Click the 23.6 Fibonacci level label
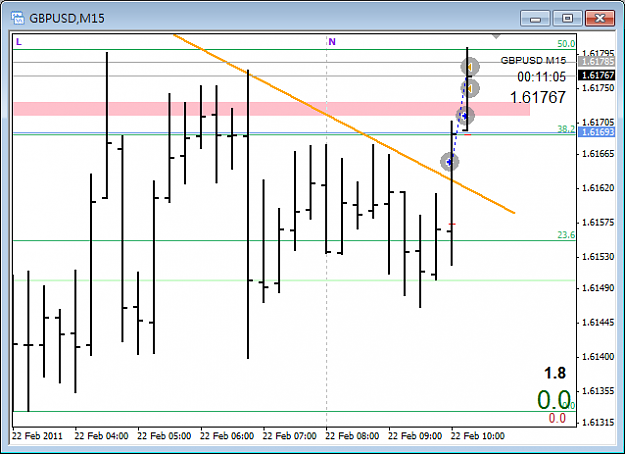625x454 pixels. [566, 235]
